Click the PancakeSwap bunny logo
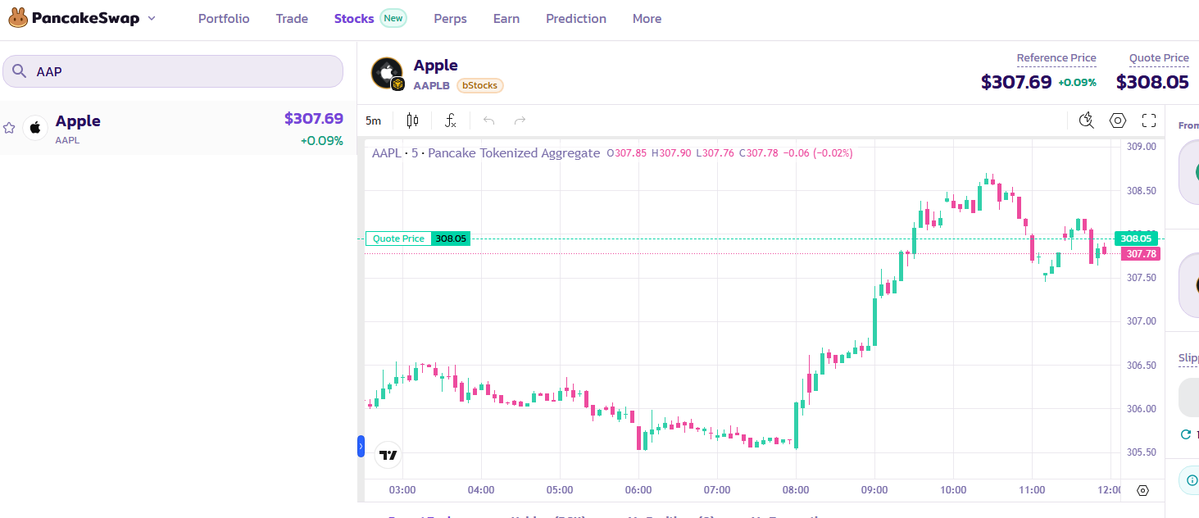 (18, 18)
